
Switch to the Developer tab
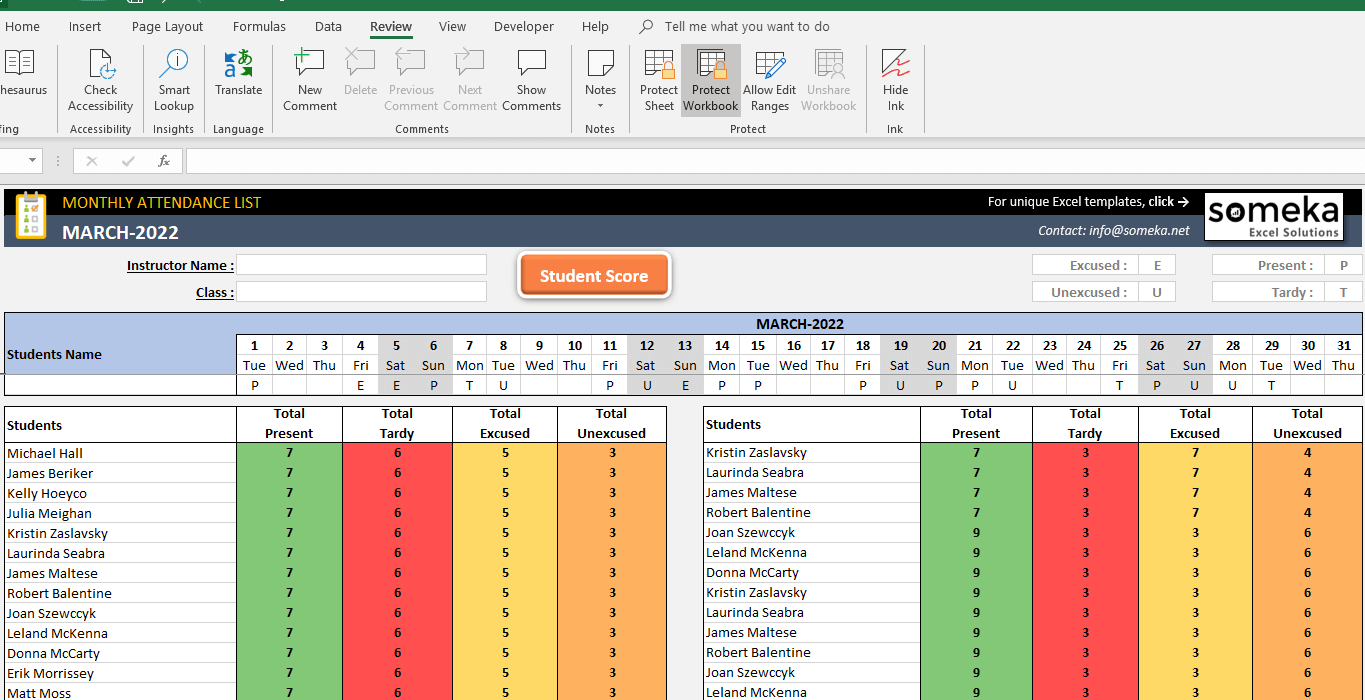click(x=523, y=26)
